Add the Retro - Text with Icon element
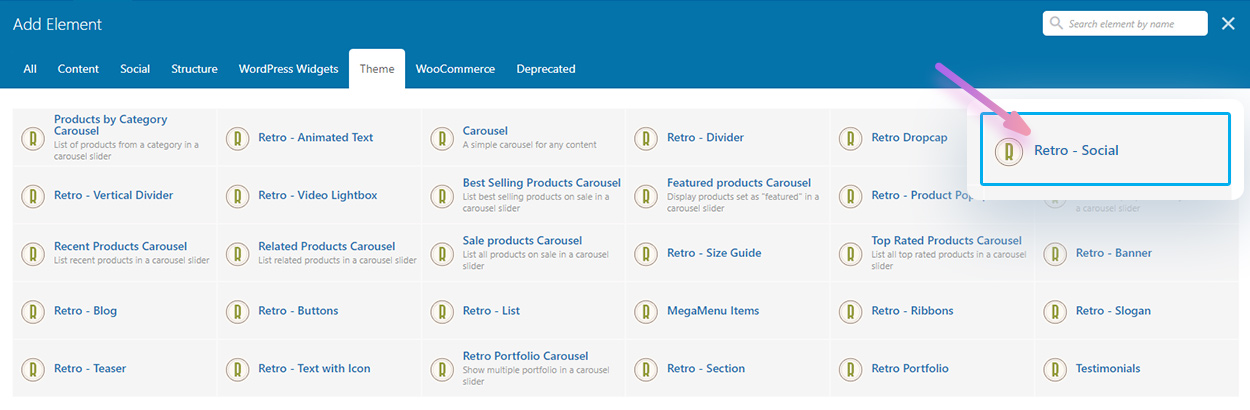 tap(319, 368)
